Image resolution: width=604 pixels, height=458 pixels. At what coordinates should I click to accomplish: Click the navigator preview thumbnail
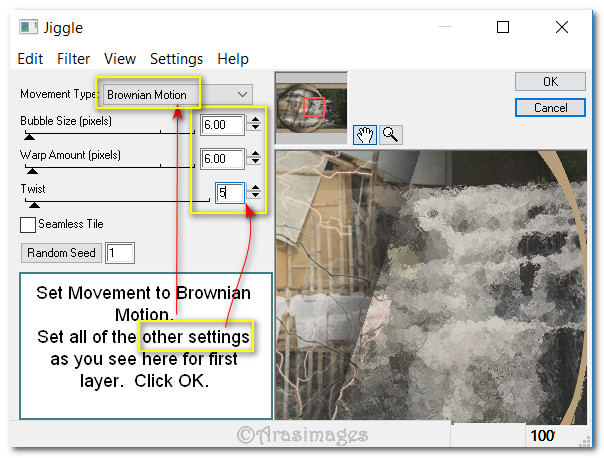tap(311, 104)
